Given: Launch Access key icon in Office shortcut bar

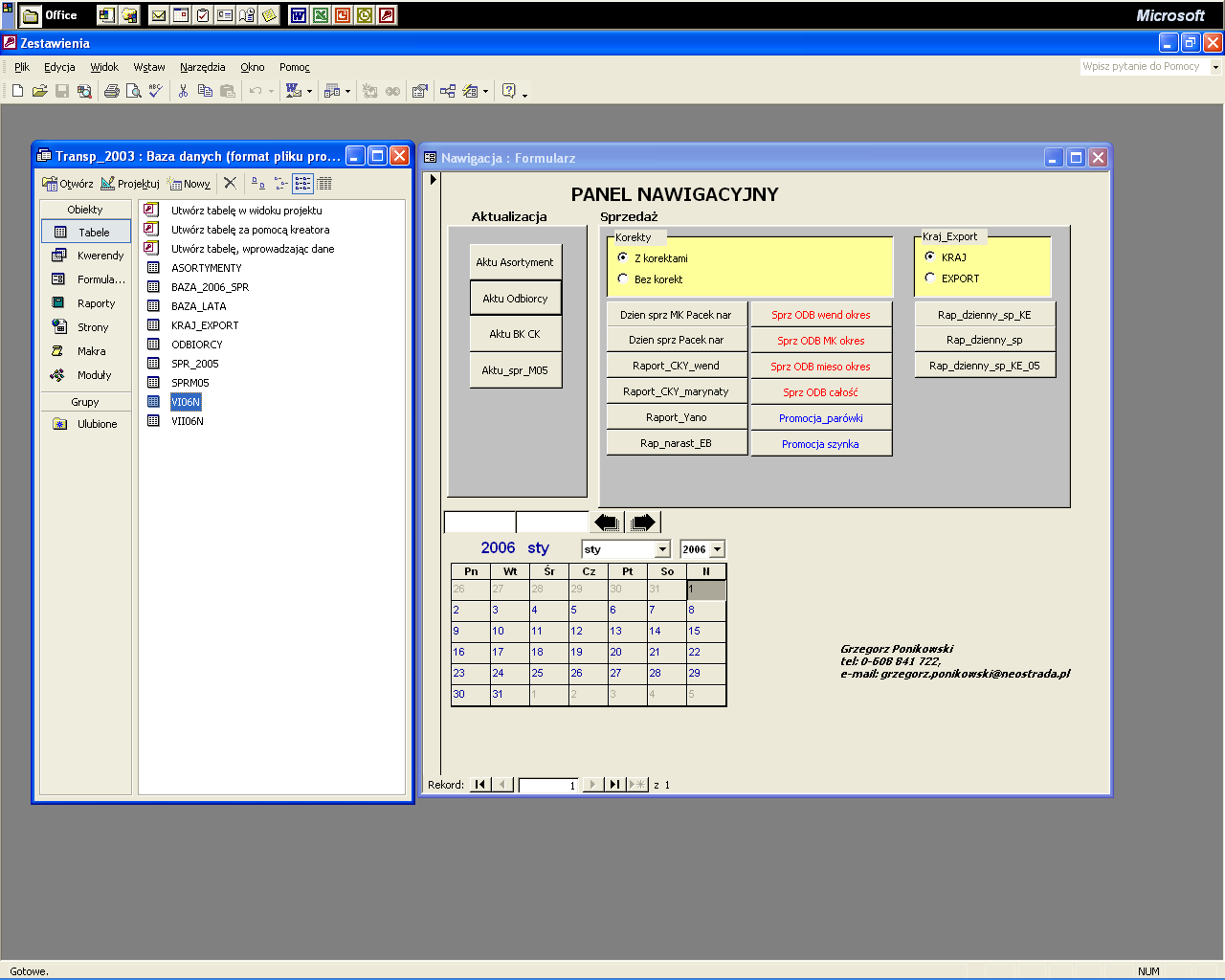Looking at the screenshot, I should tap(386, 15).
